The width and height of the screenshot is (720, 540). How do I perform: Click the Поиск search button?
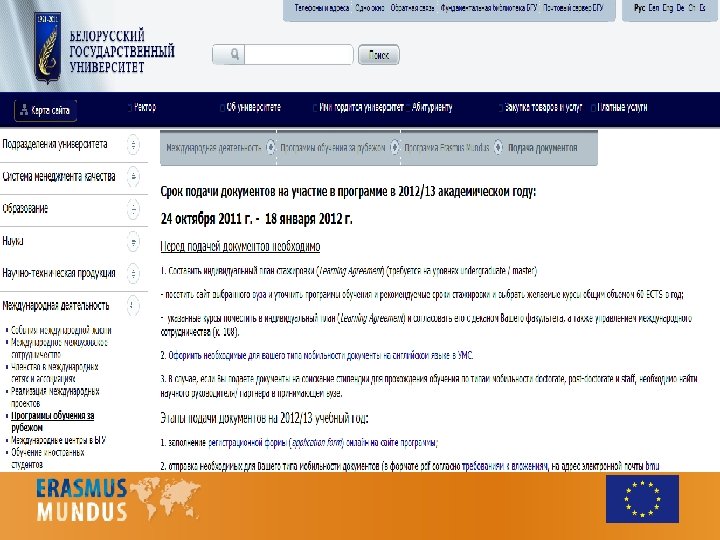[378, 55]
